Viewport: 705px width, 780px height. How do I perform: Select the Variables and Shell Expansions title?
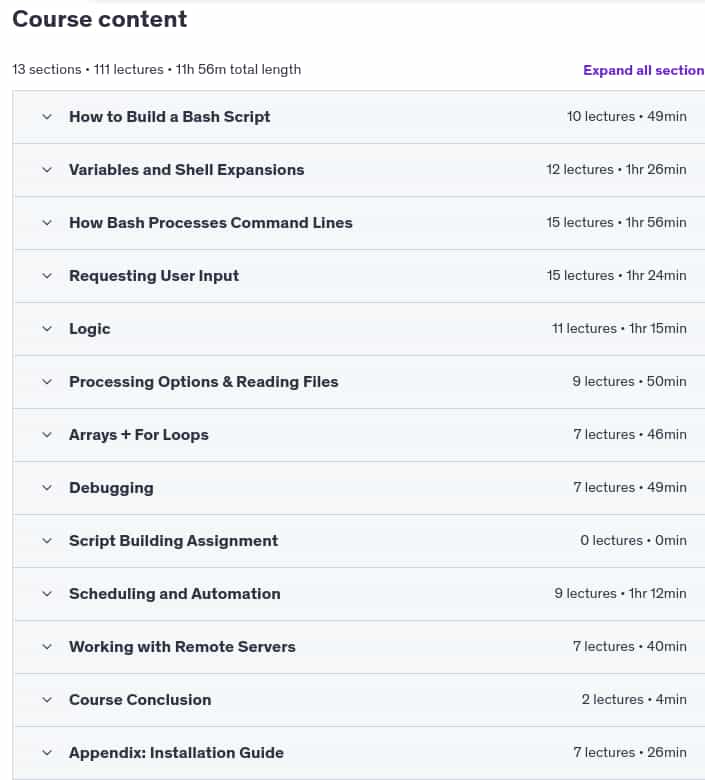187,170
